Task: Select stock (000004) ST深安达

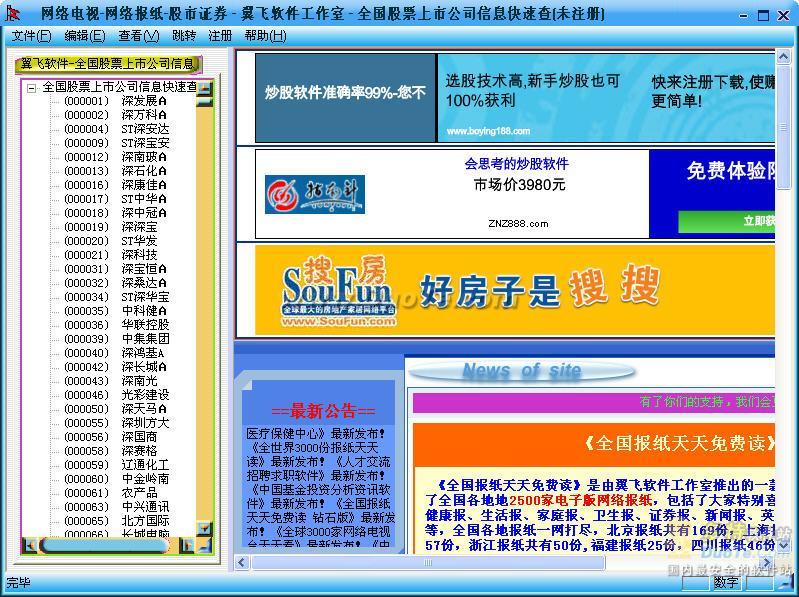Action: click(117, 129)
